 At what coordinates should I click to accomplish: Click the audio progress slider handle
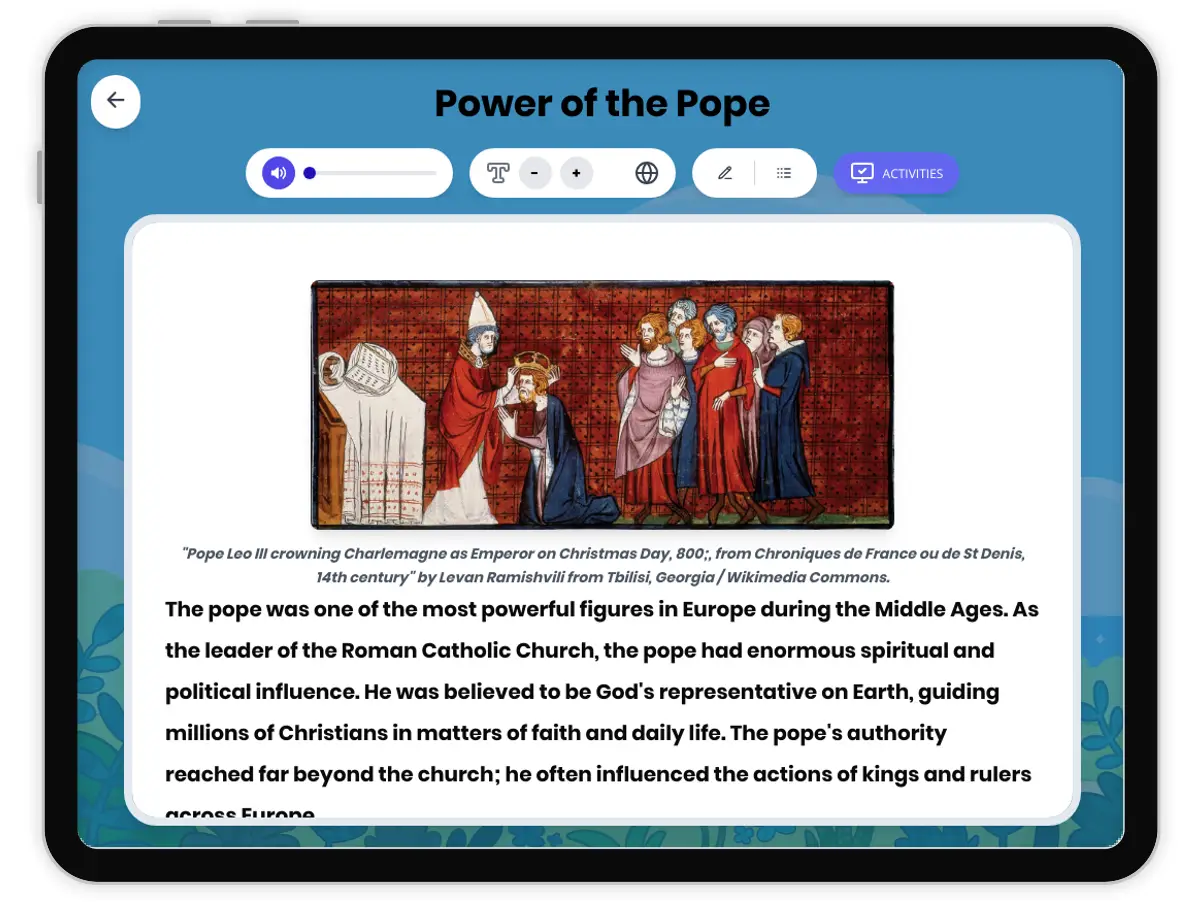coord(310,173)
